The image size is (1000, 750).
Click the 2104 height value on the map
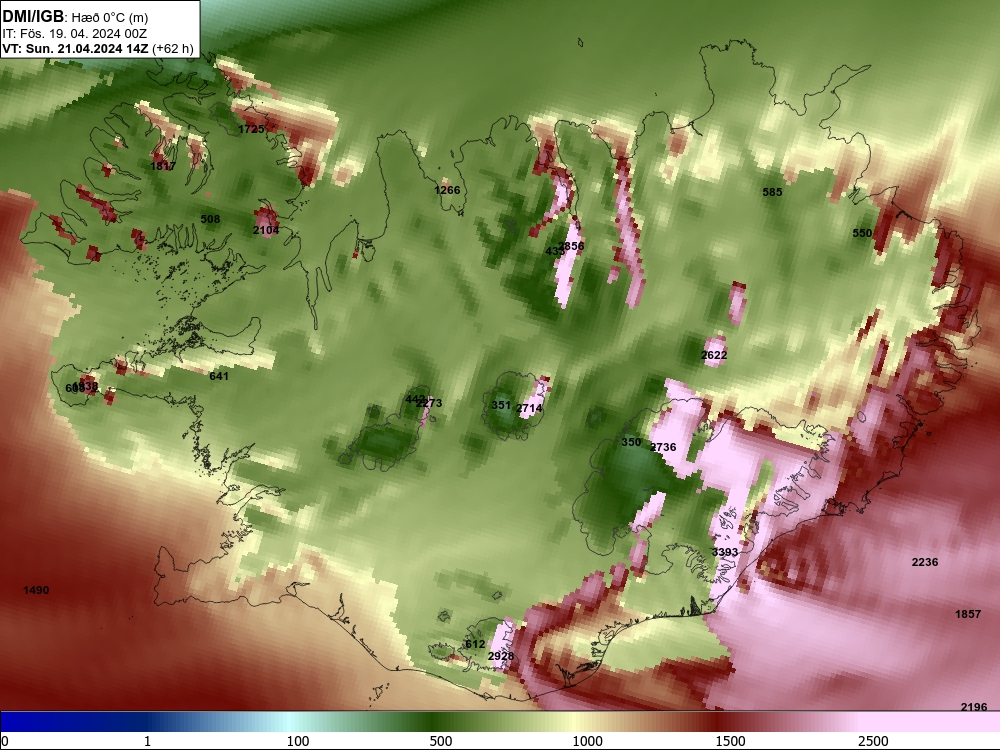pos(266,230)
